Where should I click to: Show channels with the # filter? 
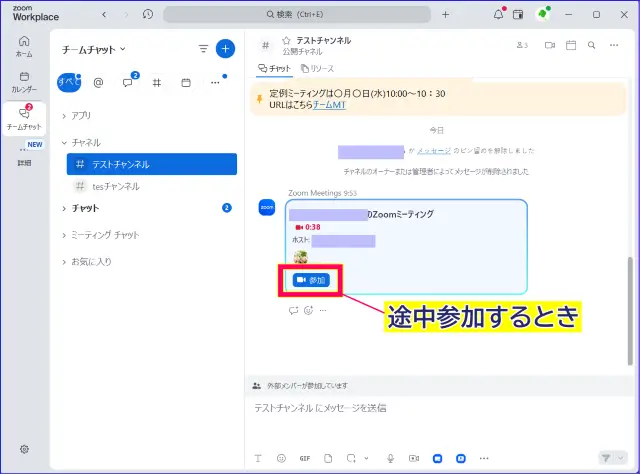(x=157, y=83)
